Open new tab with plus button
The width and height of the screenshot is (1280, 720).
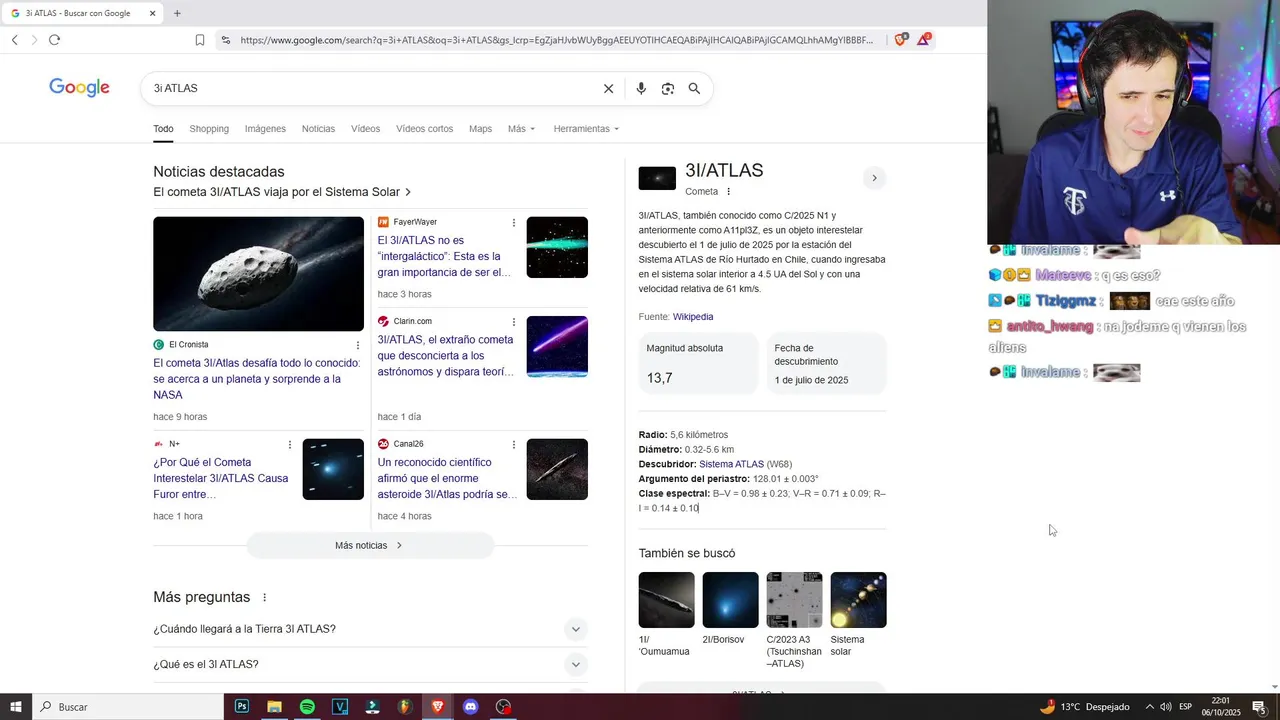click(177, 13)
